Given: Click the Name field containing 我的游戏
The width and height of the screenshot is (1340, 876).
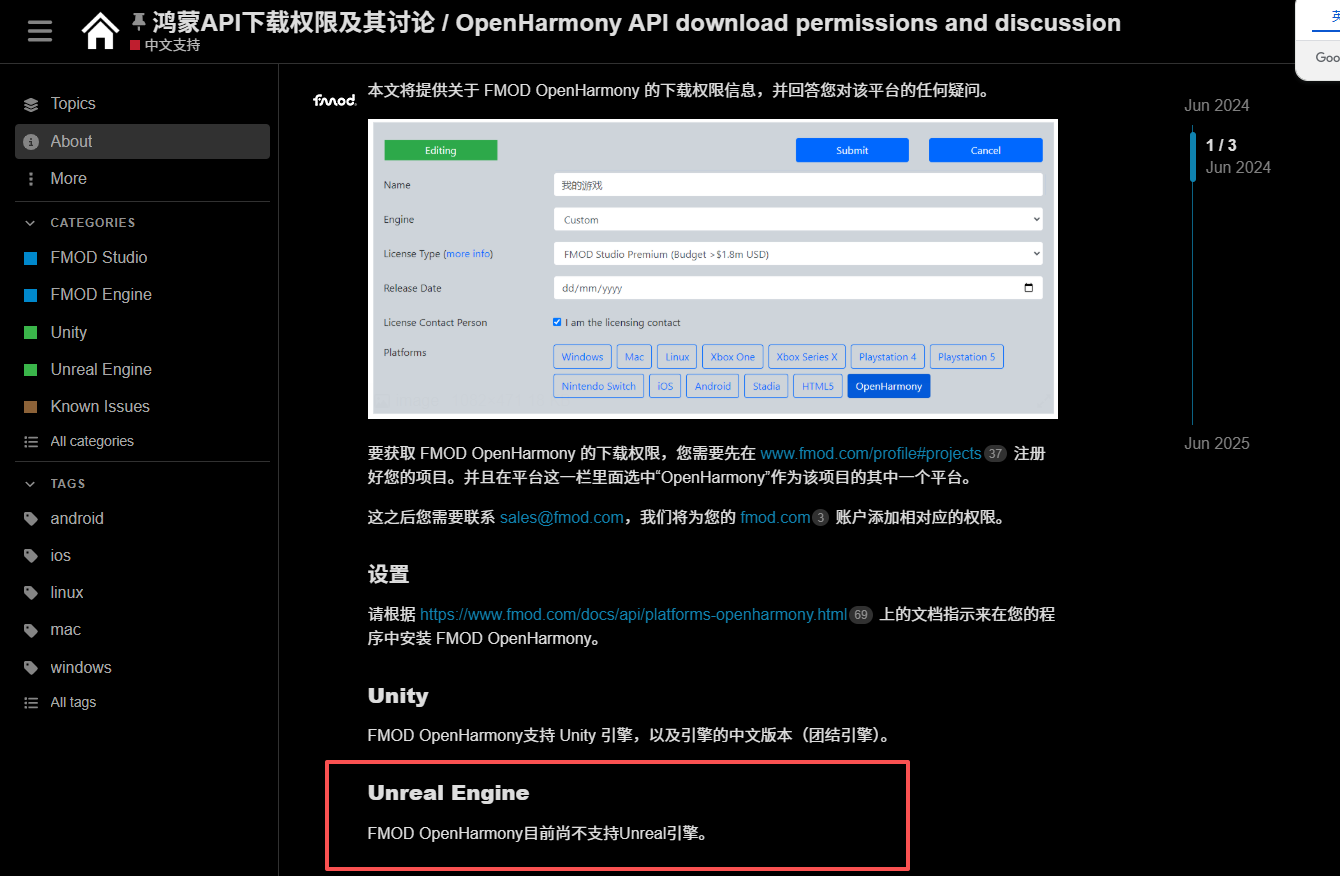Looking at the screenshot, I should [x=798, y=185].
